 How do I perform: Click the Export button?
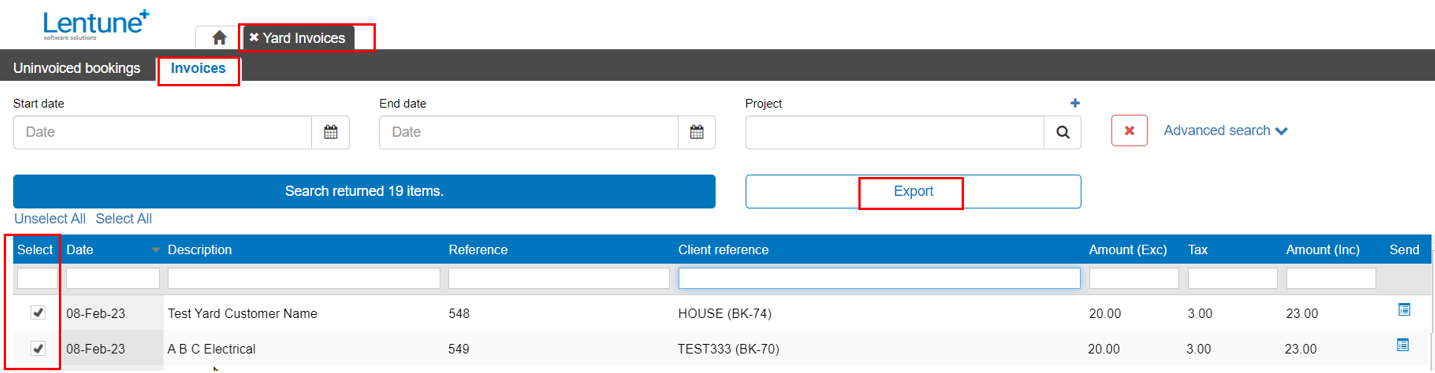913,192
